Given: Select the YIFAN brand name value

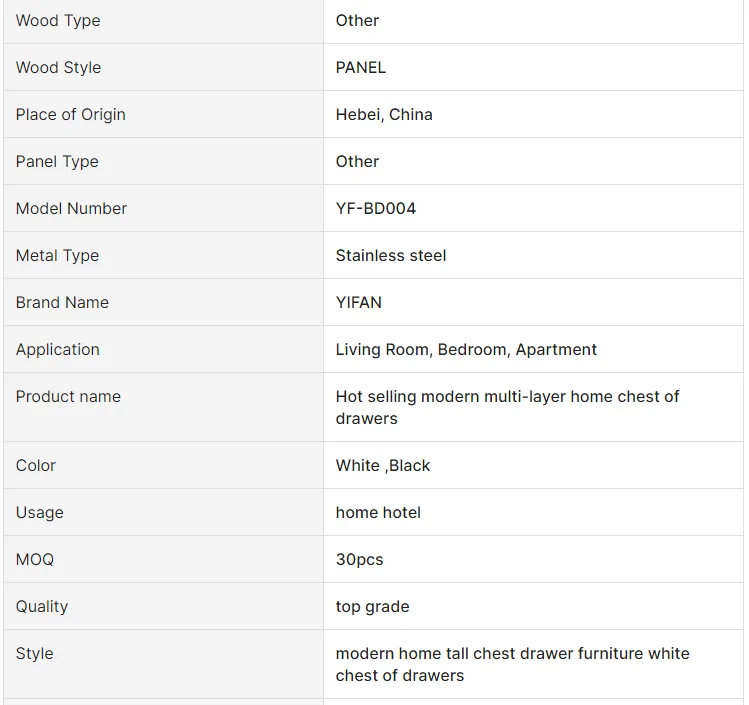Looking at the screenshot, I should coord(359,303).
